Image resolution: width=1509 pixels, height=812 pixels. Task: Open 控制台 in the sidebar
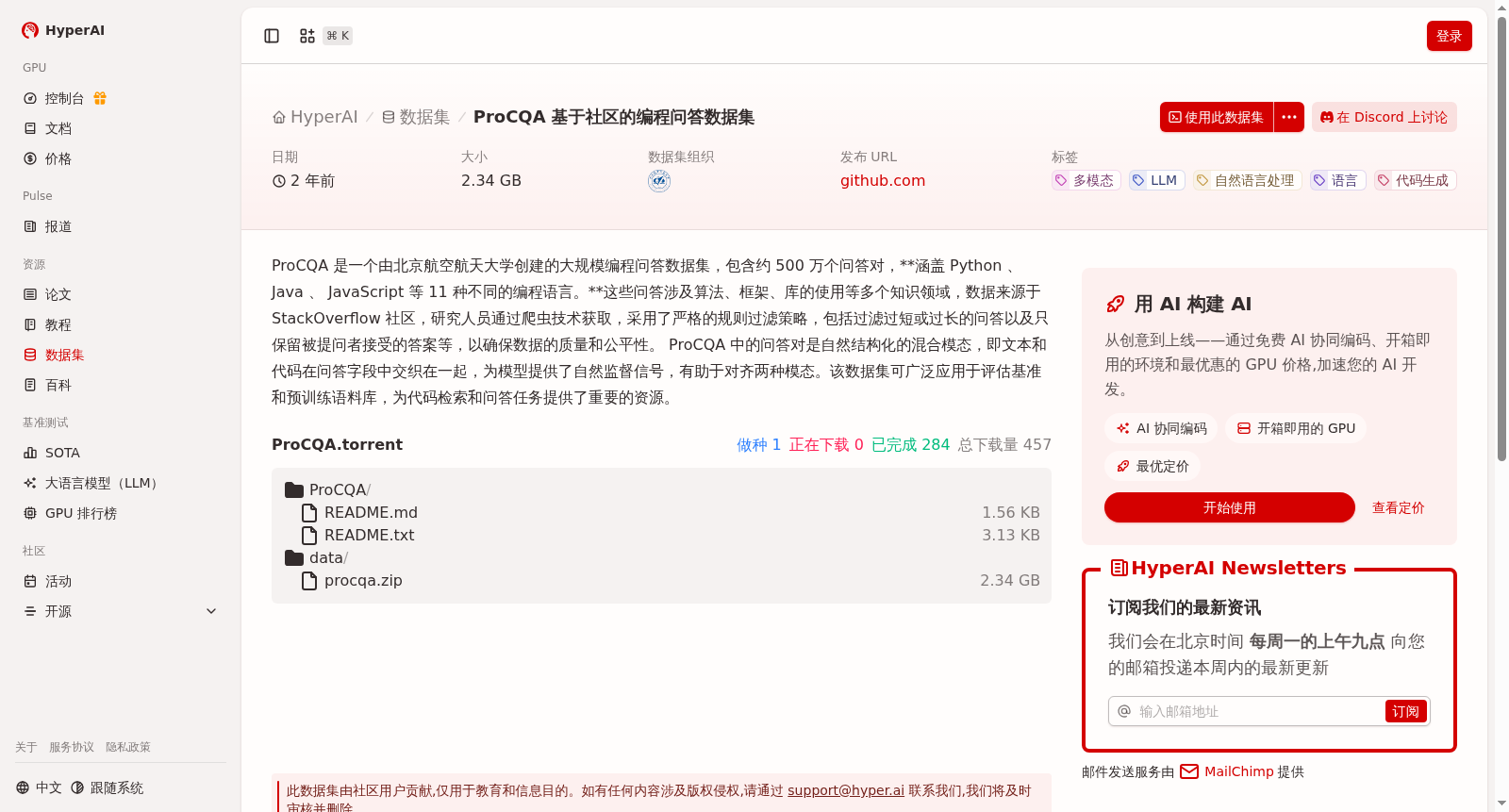tap(64, 98)
